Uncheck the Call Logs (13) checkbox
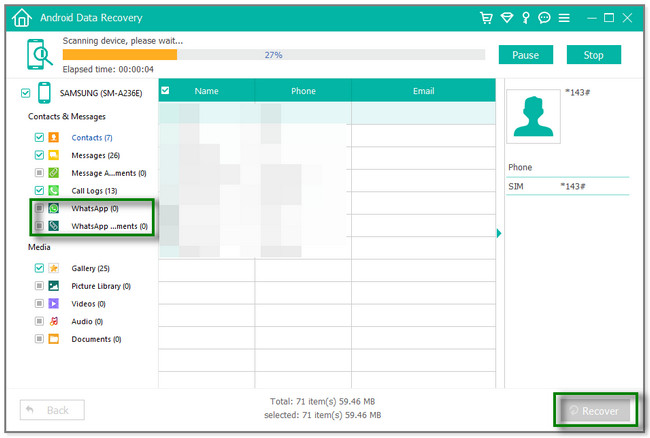The width and height of the screenshot is (650, 438). tap(39, 190)
